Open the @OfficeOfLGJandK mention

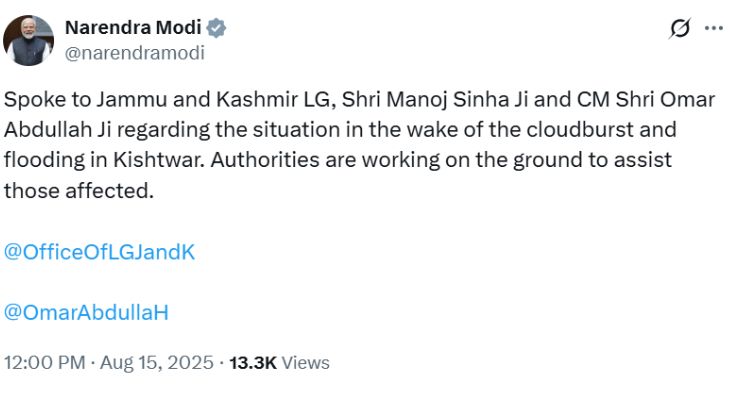coord(99,252)
